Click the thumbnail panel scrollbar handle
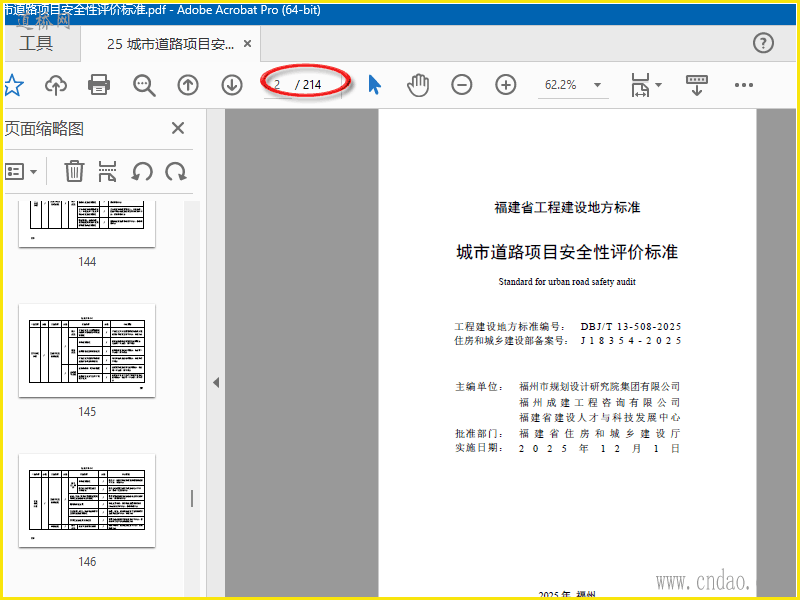This screenshot has height=600, width=800. coord(192,498)
